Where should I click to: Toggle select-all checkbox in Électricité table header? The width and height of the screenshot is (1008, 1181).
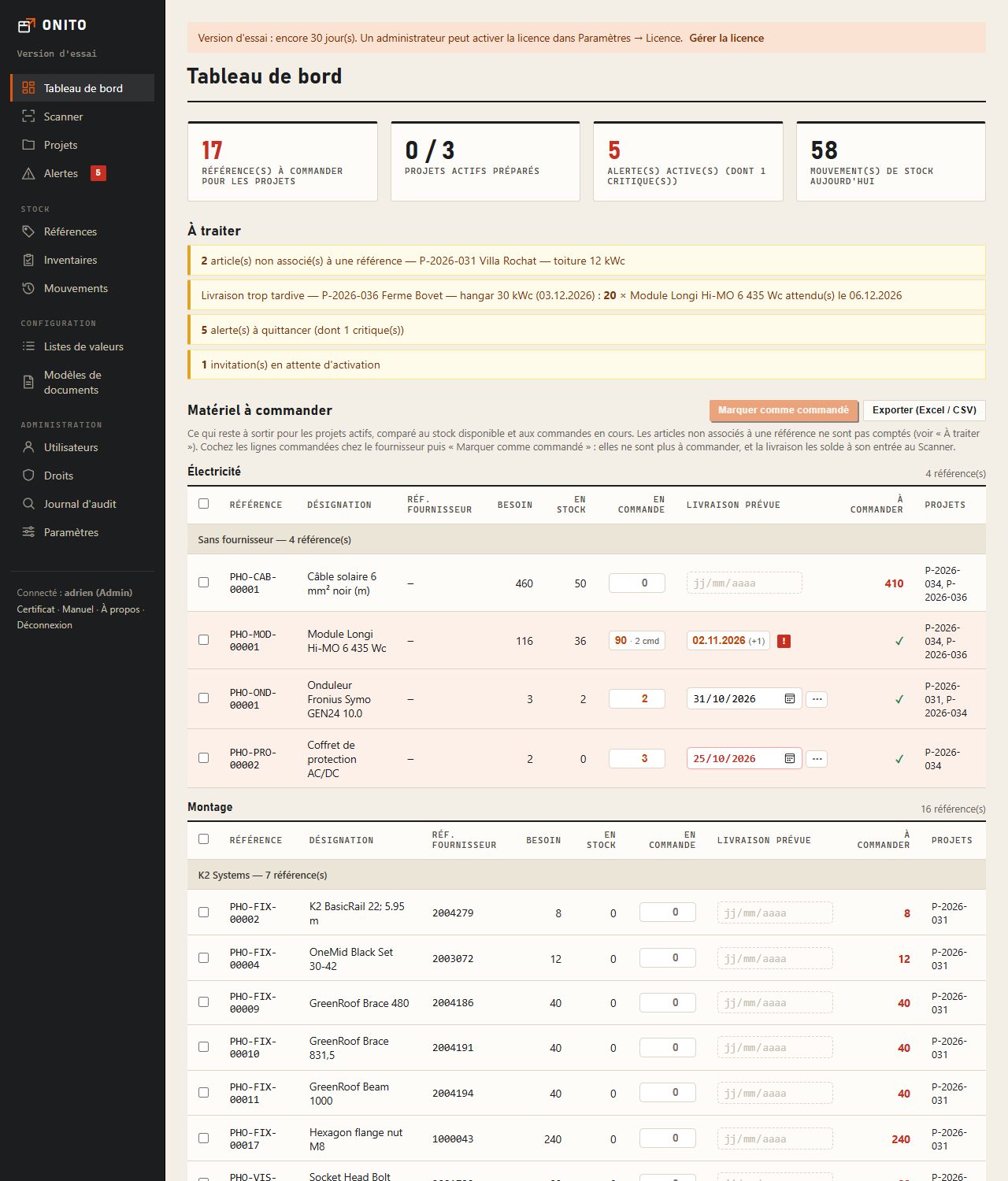pos(203,504)
